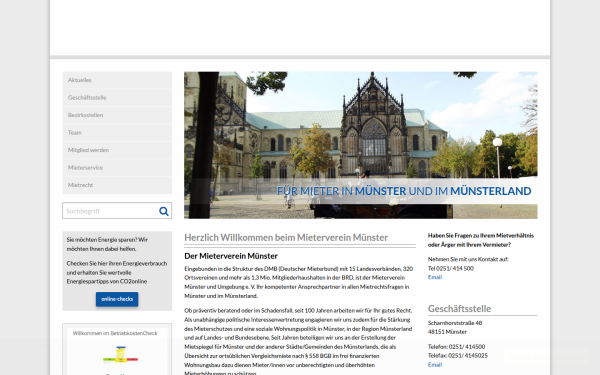Open Mietrecht in sidebar
600x375 pixels.
[117, 185]
